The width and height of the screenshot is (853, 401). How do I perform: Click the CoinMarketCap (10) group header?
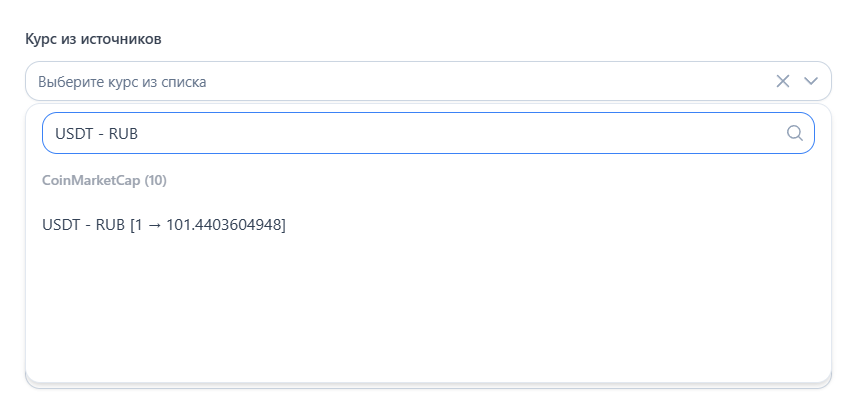pos(105,181)
